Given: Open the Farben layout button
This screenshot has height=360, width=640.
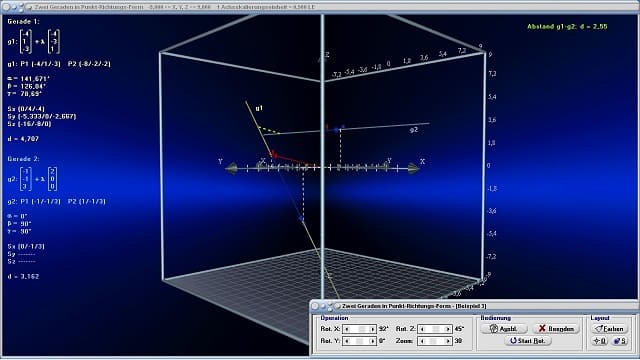Looking at the screenshot, I should click(x=609, y=329).
